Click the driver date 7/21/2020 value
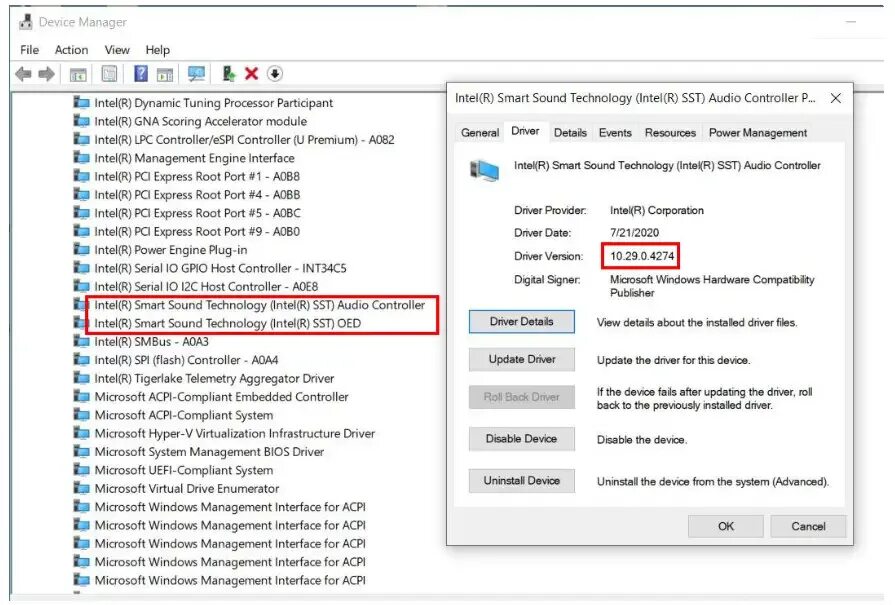Screen dimensions: 895x605 click(634, 232)
